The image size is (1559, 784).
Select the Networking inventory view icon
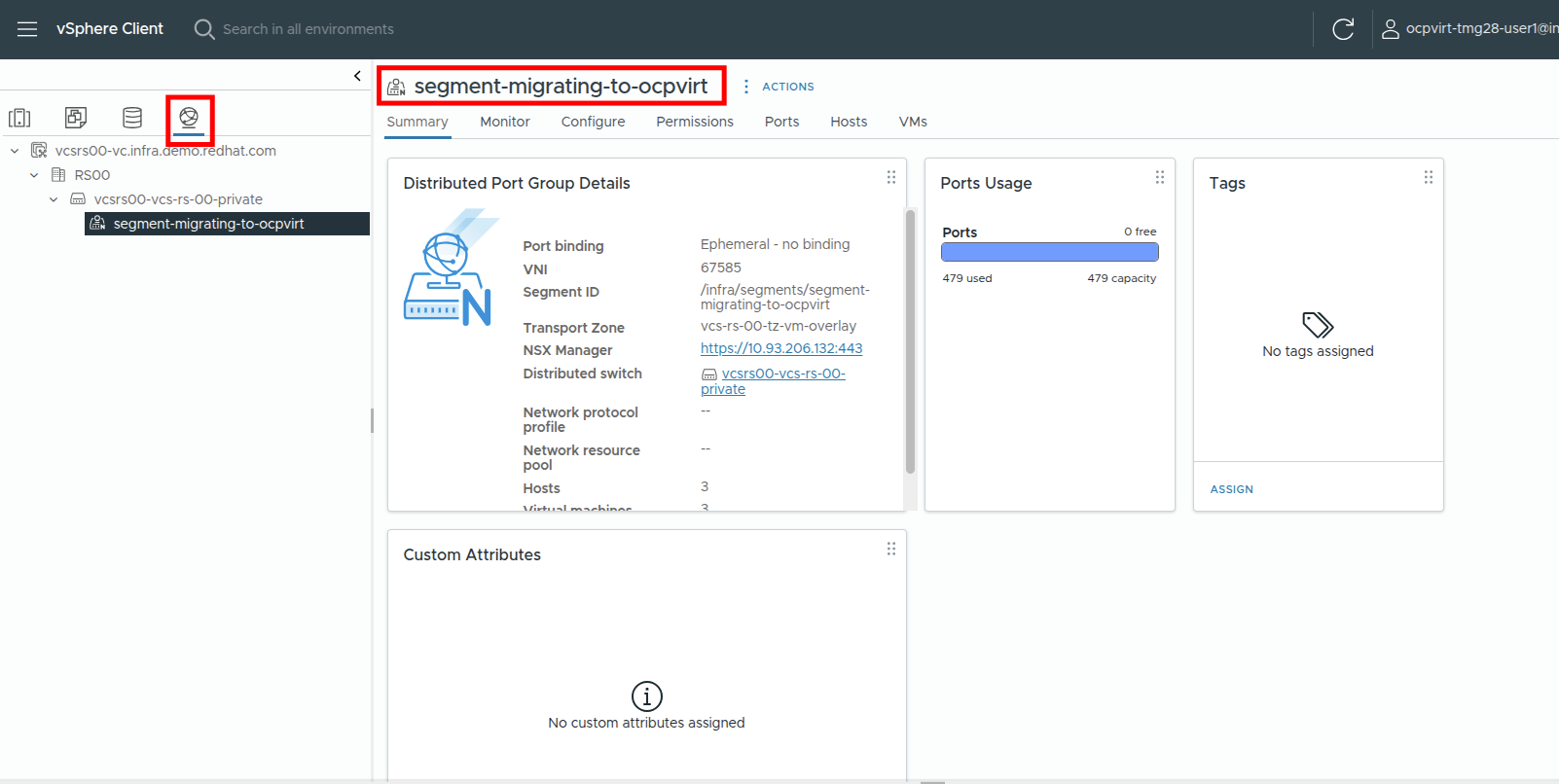tap(189, 118)
